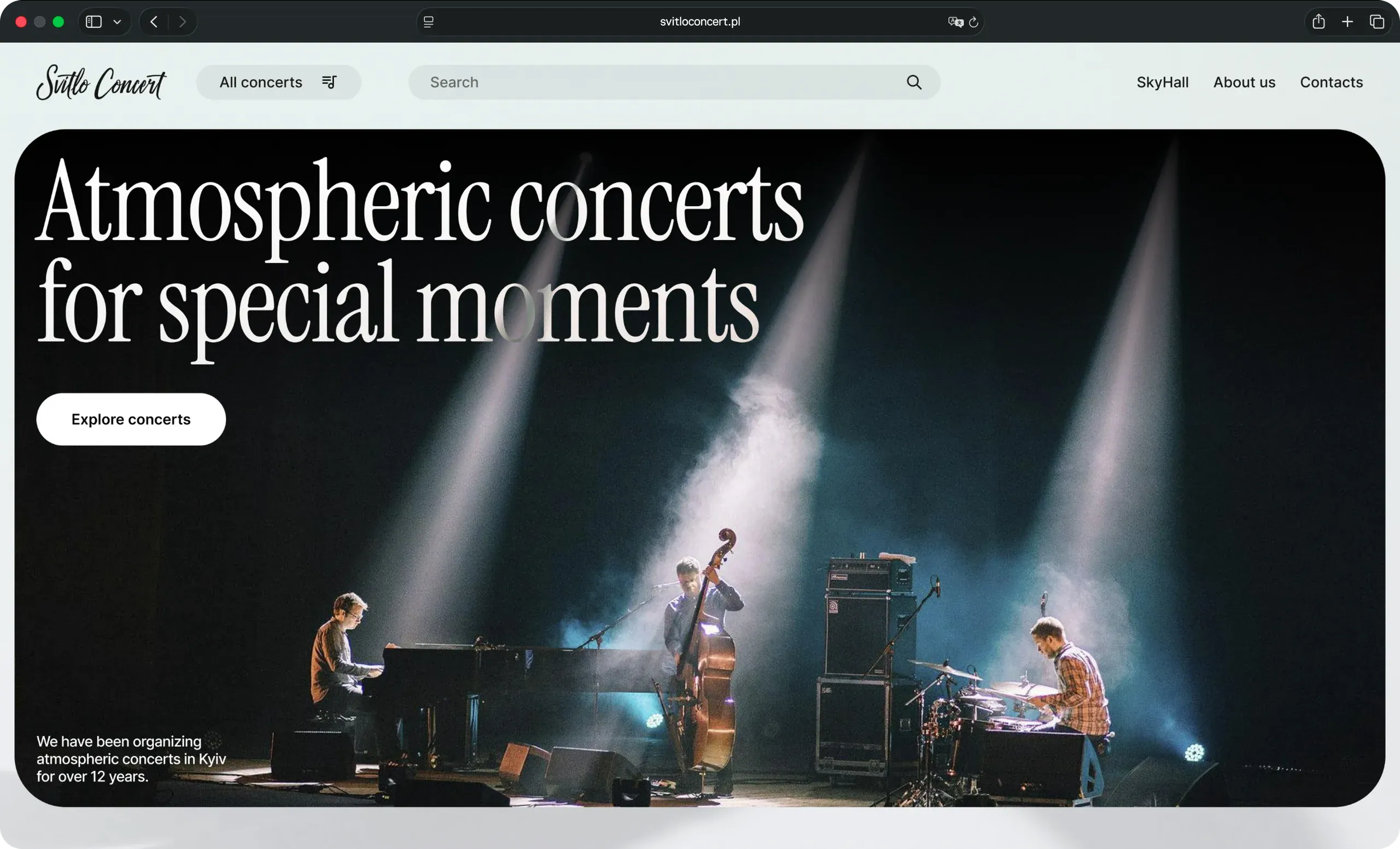
Task: Reload the page with the refresh icon
Action: (x=973, y=21)
